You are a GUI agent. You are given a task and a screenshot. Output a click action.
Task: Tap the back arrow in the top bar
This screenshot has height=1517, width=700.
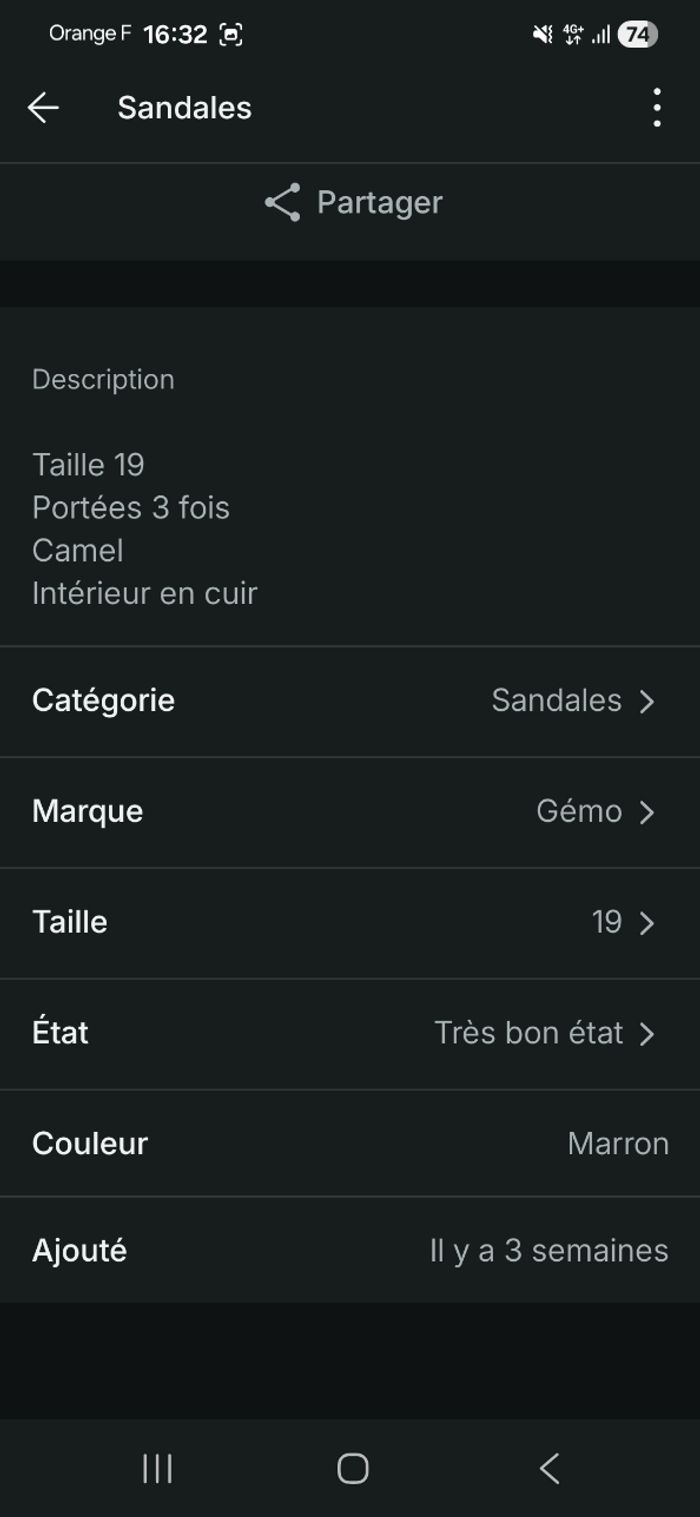[44, 107]
